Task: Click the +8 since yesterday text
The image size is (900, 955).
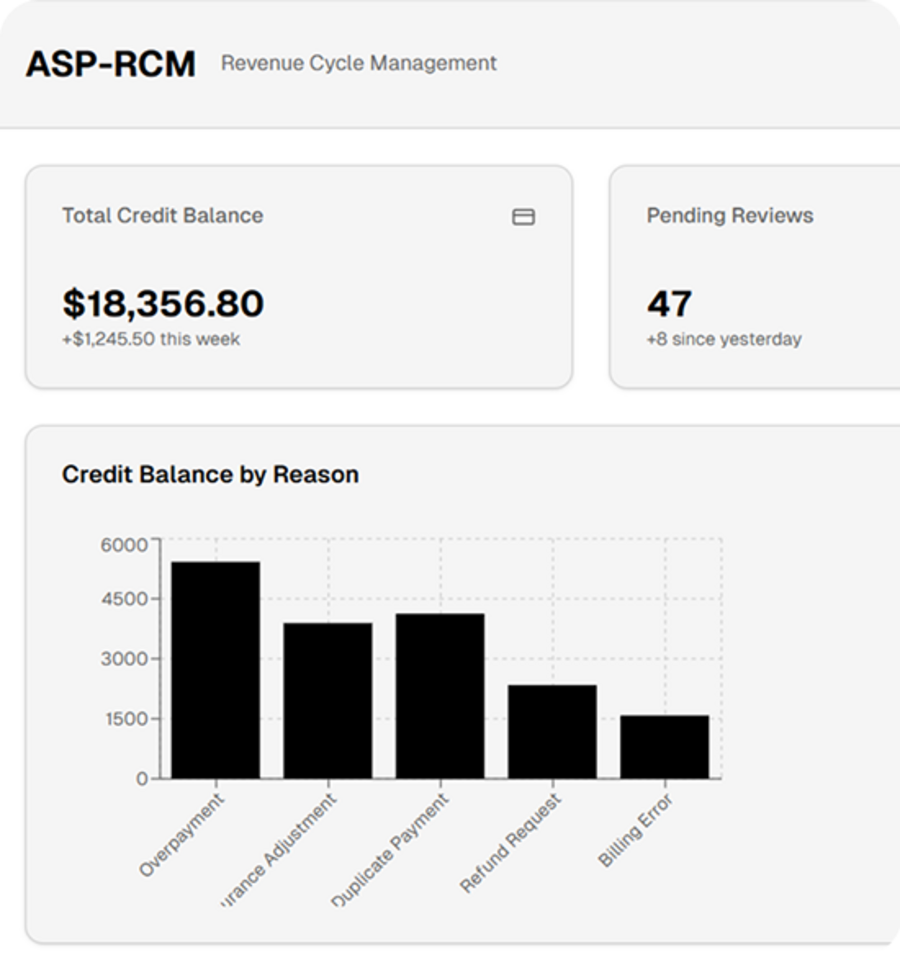Action: coord(724,339)
